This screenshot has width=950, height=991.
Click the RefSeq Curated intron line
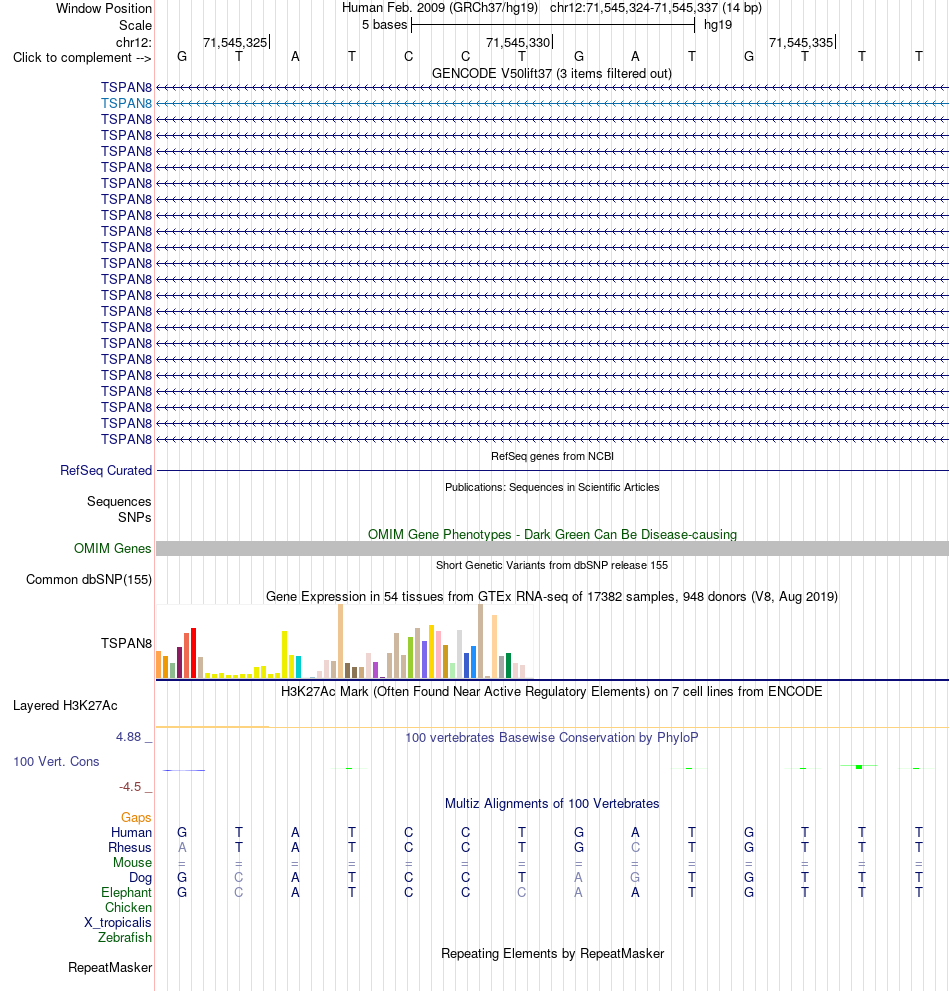(x=552, y=470)
